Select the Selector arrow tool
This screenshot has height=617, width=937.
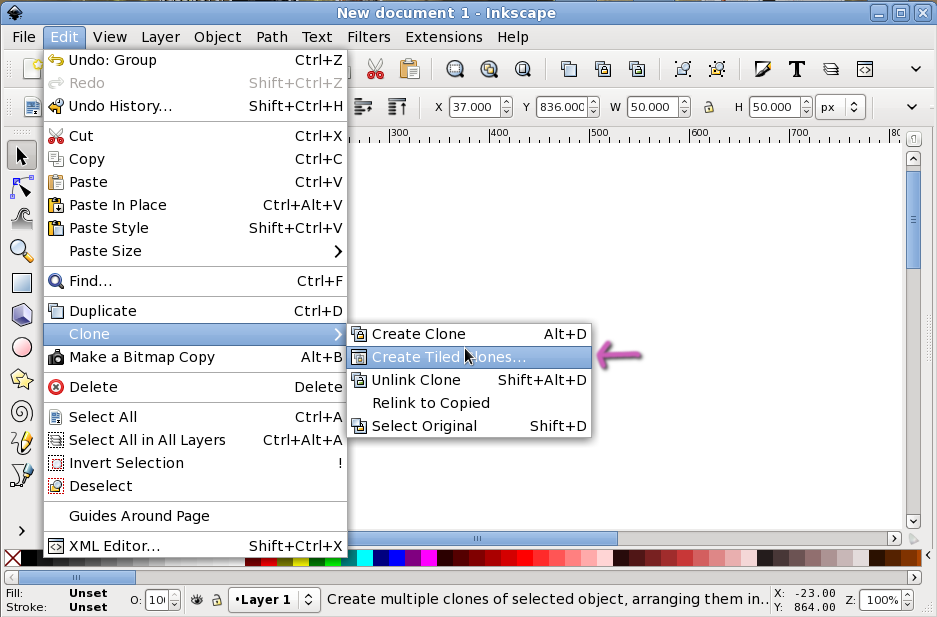click(22, 156)
